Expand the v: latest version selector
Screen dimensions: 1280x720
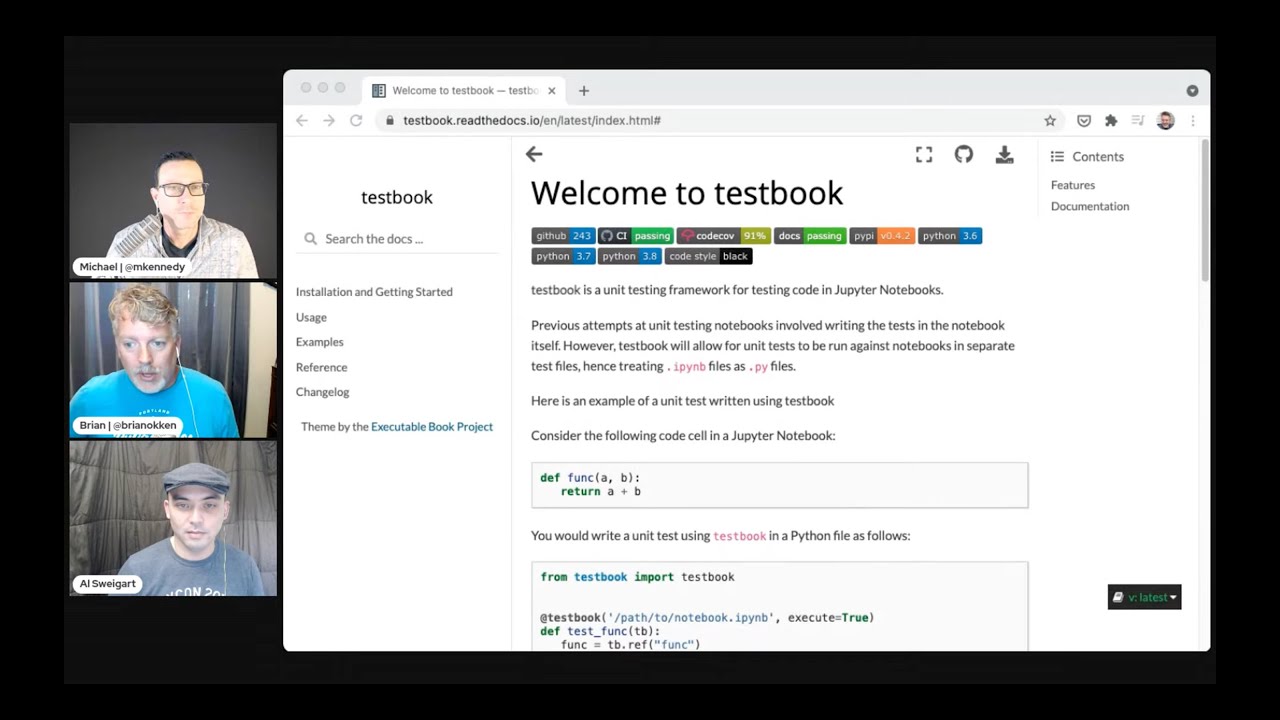1144,597
